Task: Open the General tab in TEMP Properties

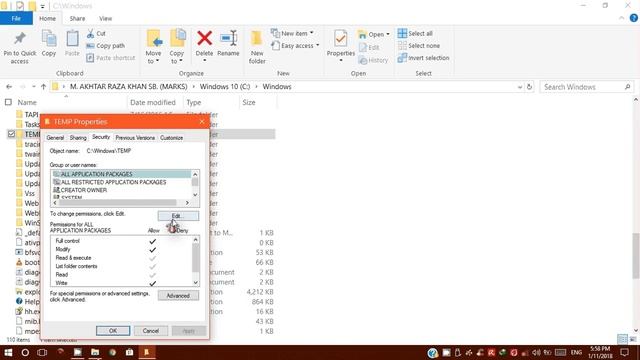Action: pyautogui.click(x=55, y=138)
